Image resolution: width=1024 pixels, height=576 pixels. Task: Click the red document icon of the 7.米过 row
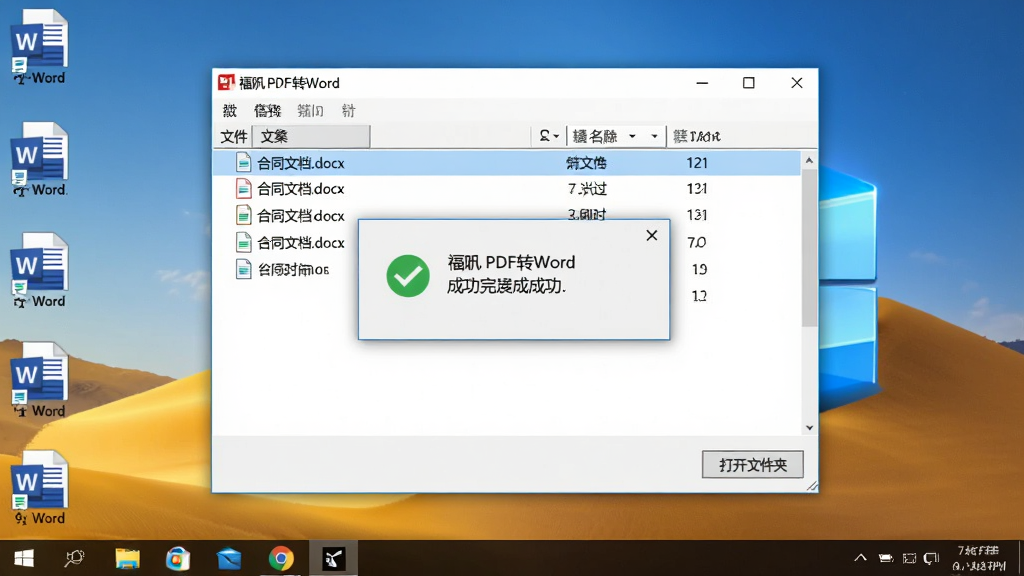[x=243, y=188]
